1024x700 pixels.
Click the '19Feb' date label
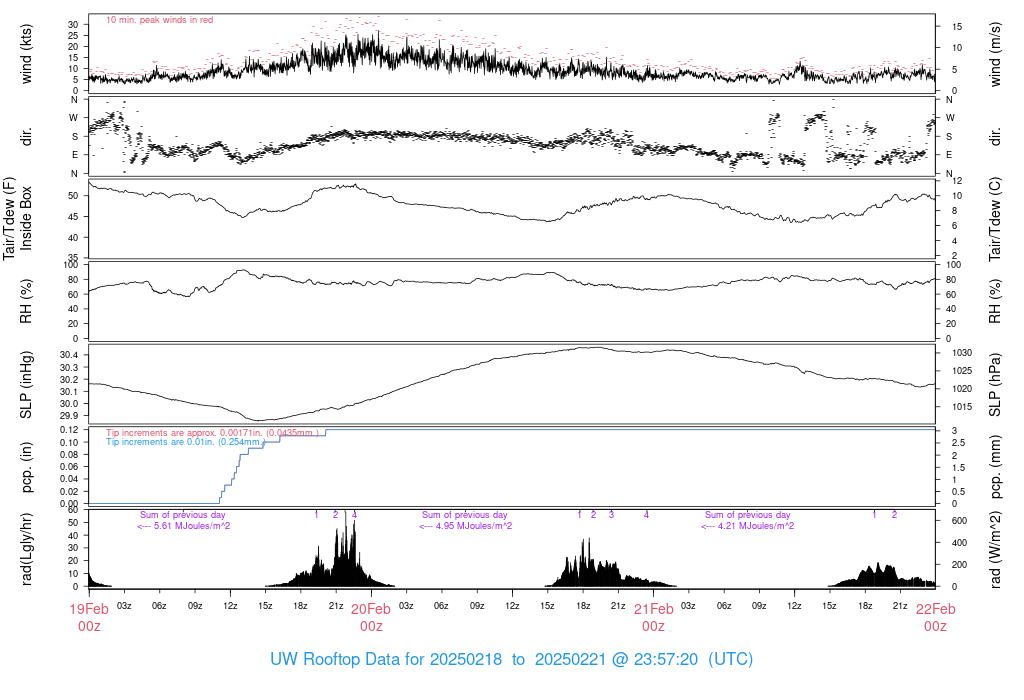[89, 609]
